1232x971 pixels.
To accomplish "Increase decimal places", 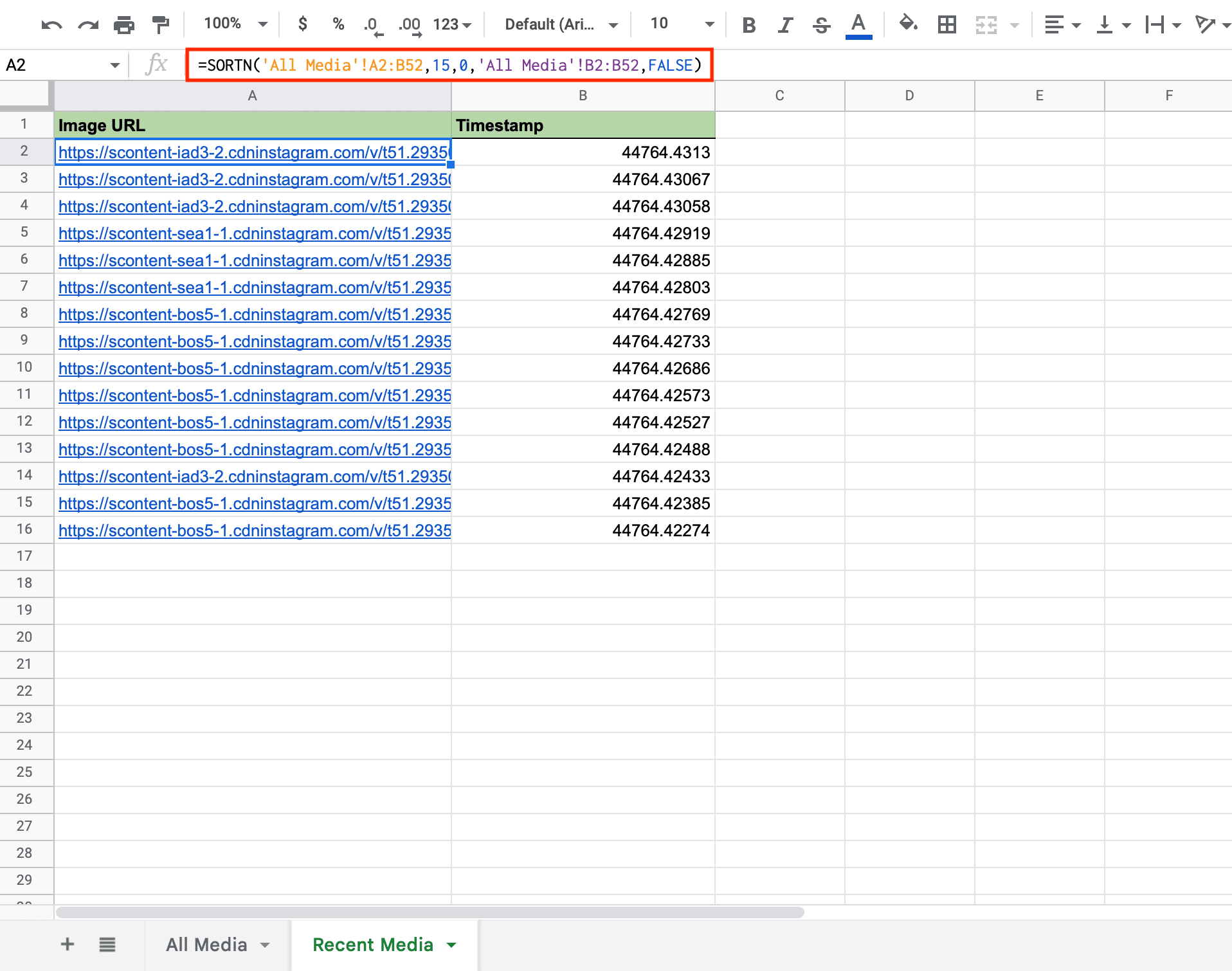I will click(x=410, y=24).
